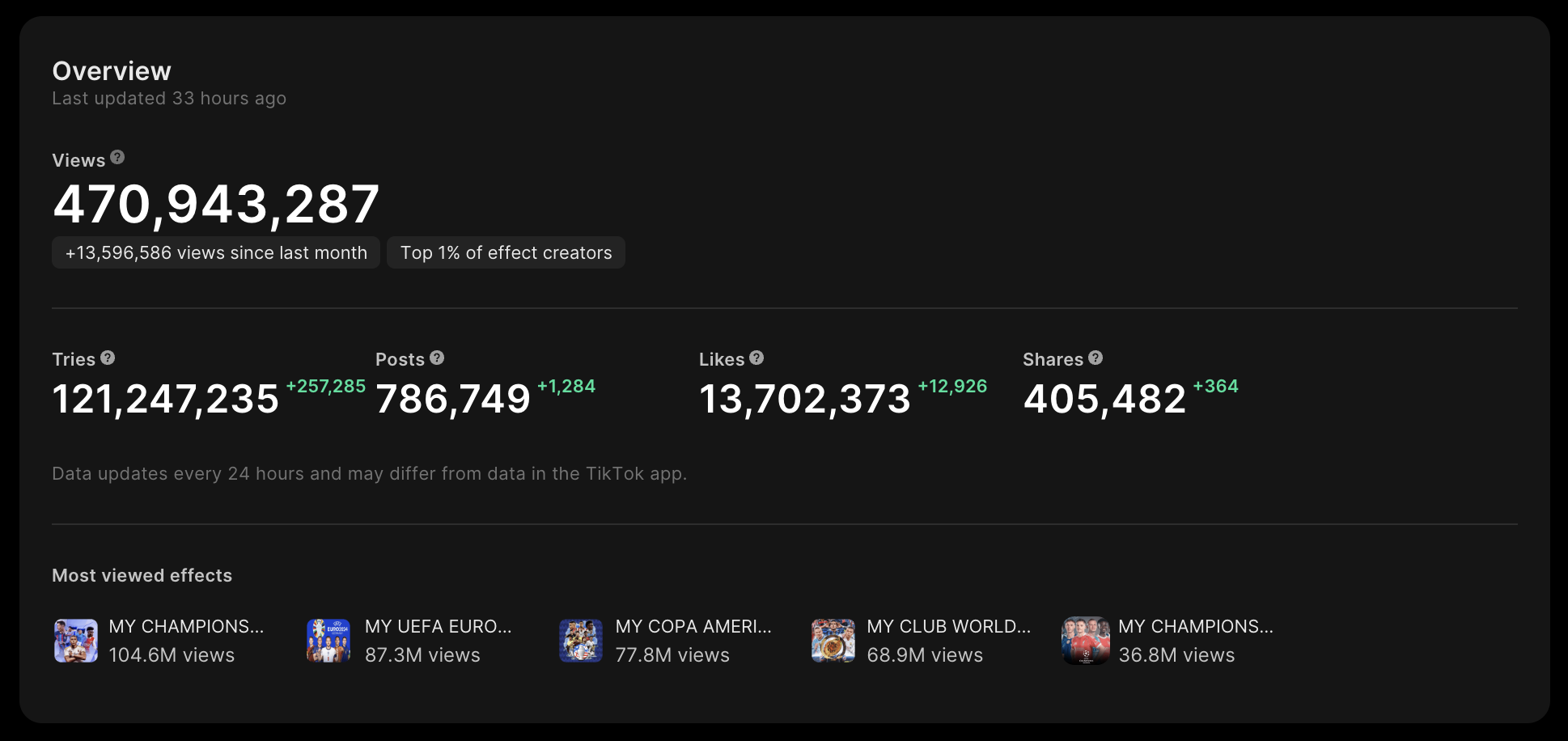Click the effect thumbnail with 36.8M views
This screenshot has height=741, width=1568.
[x=1085, y=641]
